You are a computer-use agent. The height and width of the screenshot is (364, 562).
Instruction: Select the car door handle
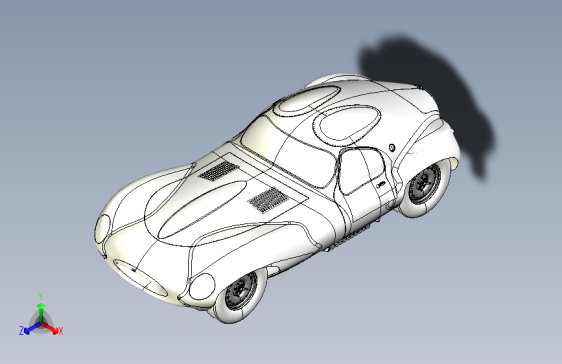tap(381, 185)
